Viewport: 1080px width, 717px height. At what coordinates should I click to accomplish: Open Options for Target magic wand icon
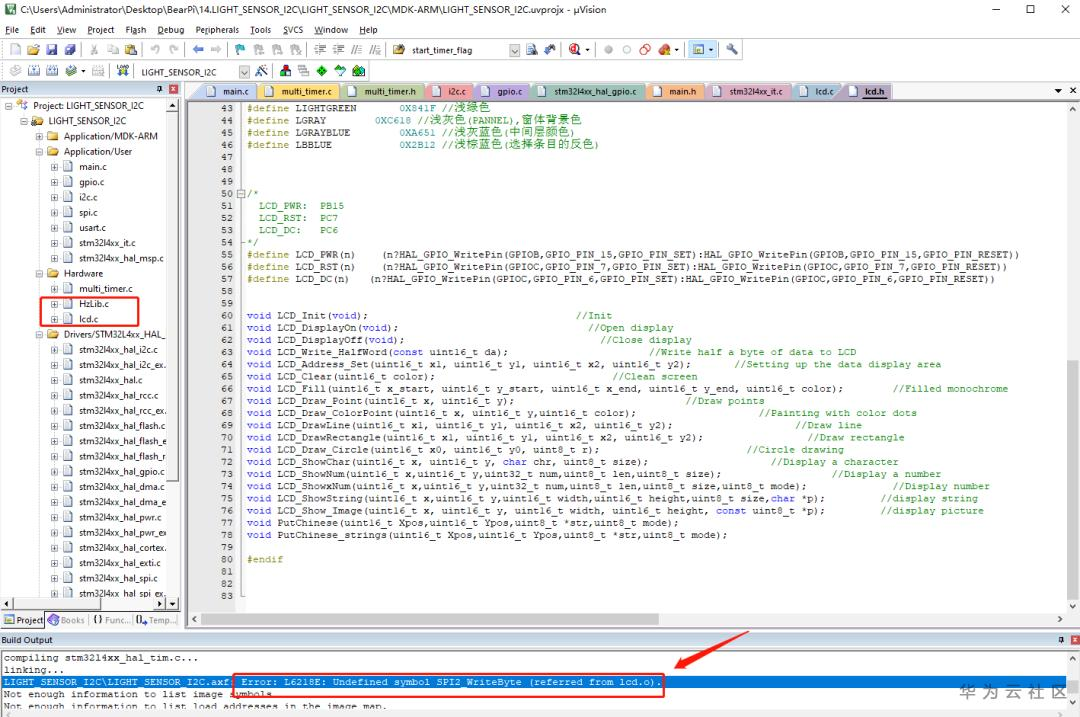(261, 71)
